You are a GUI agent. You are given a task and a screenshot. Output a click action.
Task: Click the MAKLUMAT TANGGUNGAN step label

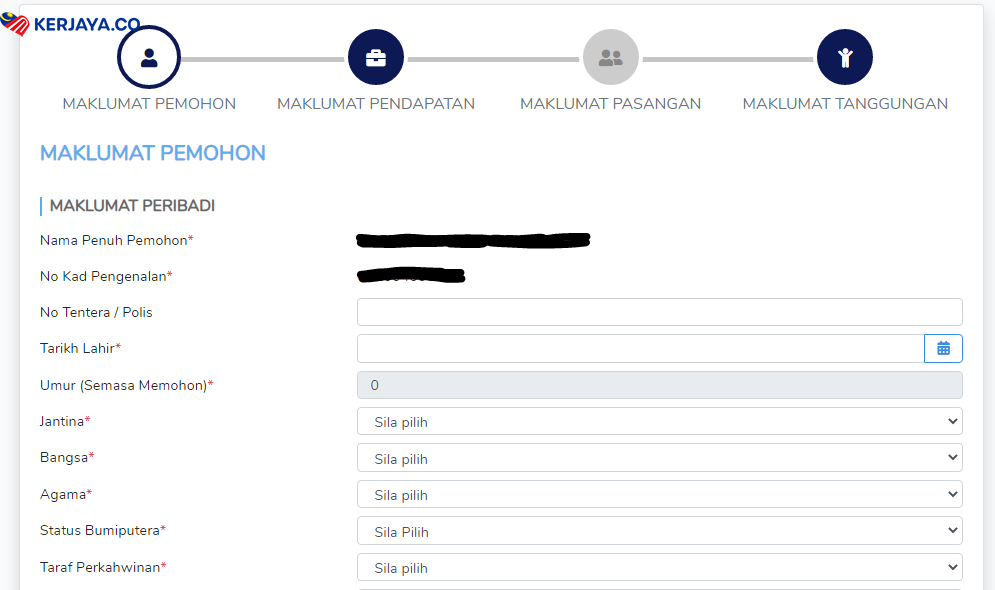click(845, 103)
